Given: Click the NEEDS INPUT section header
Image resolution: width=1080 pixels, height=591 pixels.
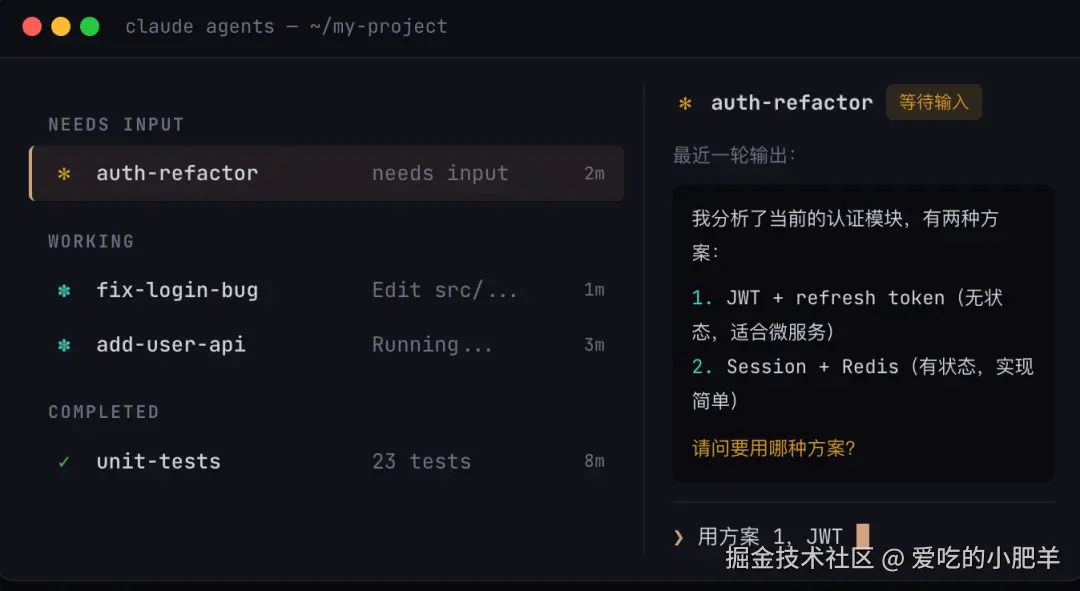Looking at the screenshot, I should (x=116, y=125).
